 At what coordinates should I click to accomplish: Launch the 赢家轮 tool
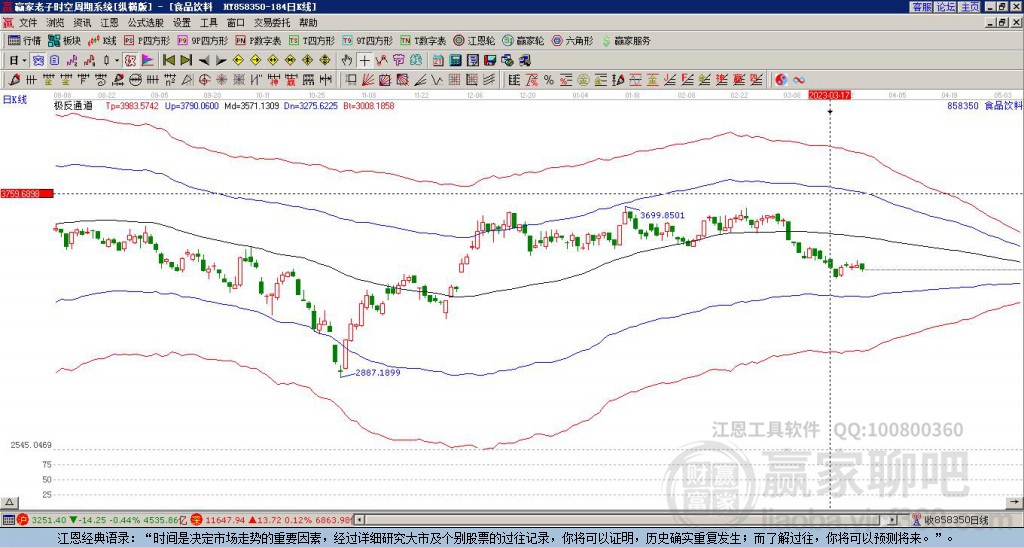[x=523, y=40]
